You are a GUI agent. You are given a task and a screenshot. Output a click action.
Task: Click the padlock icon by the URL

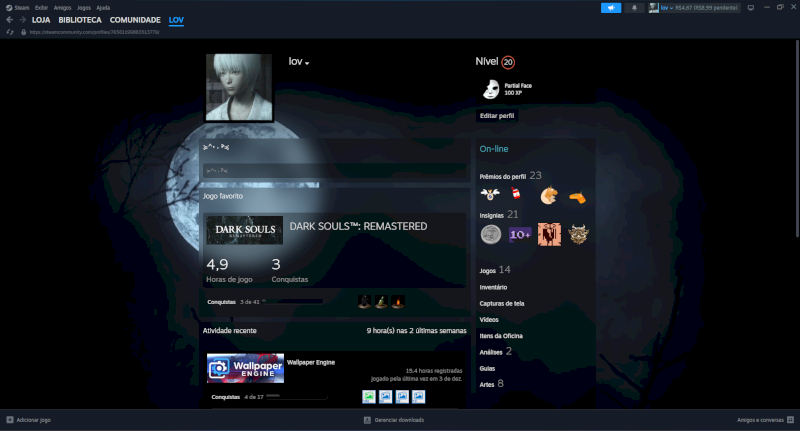coord(23,32)
